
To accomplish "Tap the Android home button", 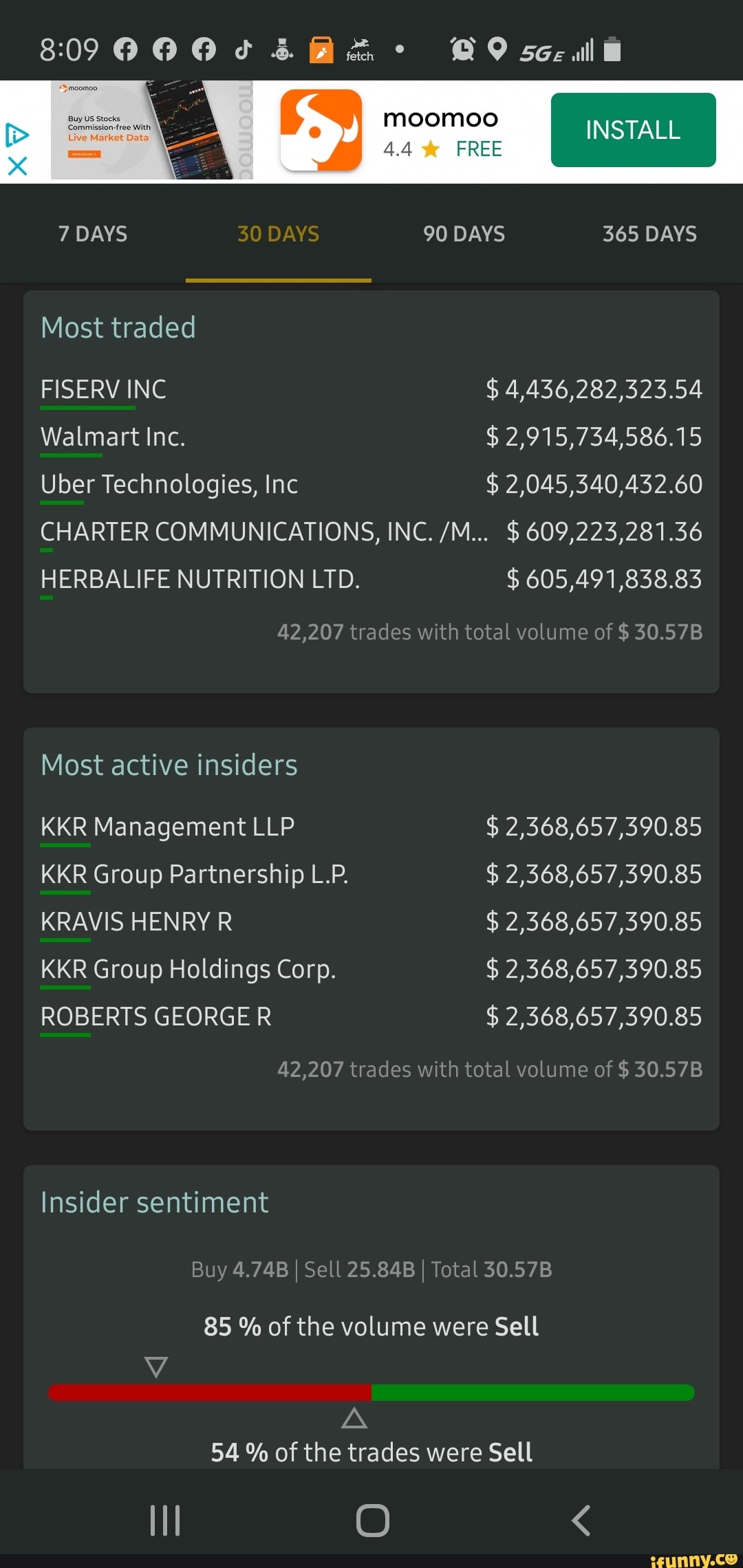I will click(373, 1520).
